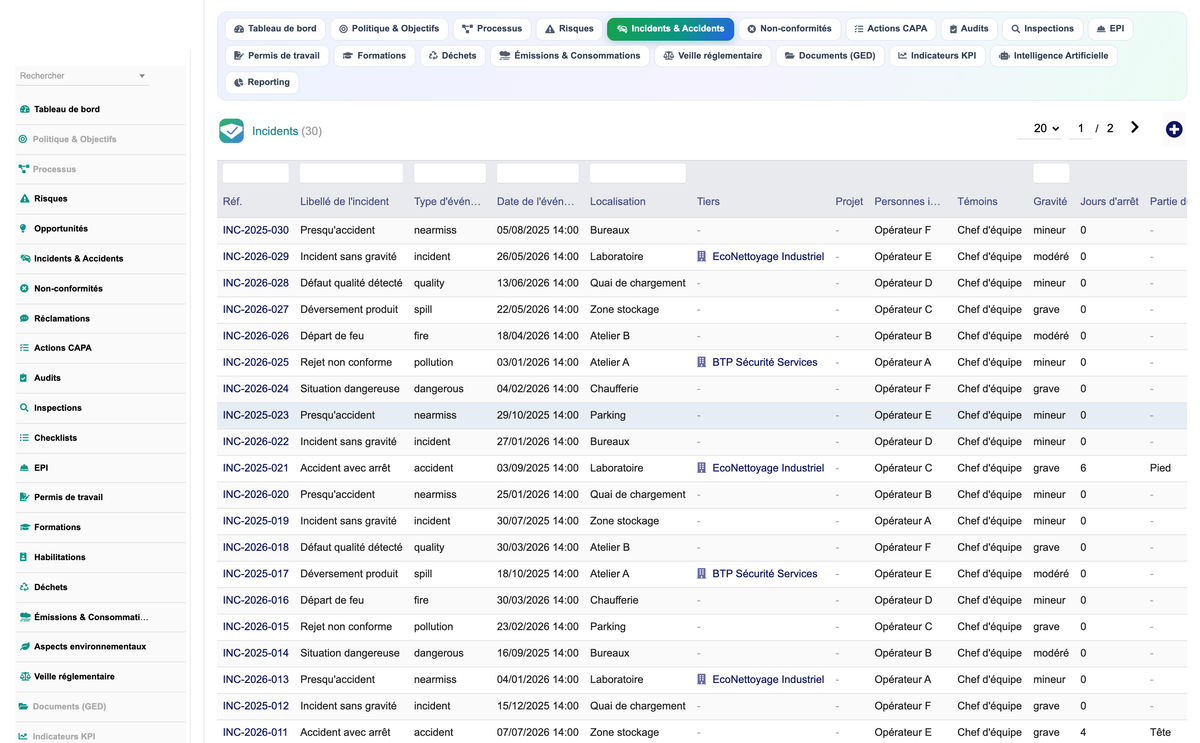
Task: Open EcoNettoyage Industriel link in INC-2026-013 row
Action: pos(768,680)
